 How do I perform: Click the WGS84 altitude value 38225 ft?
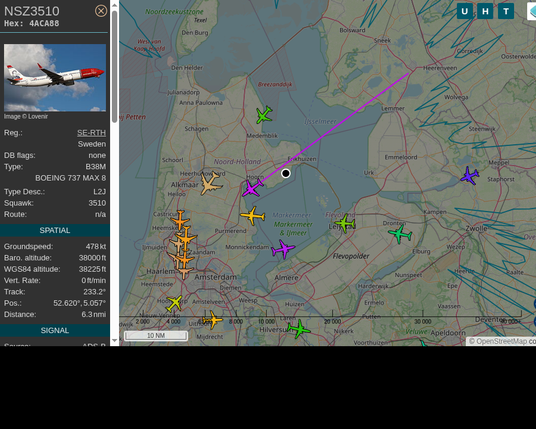(92, 269)
